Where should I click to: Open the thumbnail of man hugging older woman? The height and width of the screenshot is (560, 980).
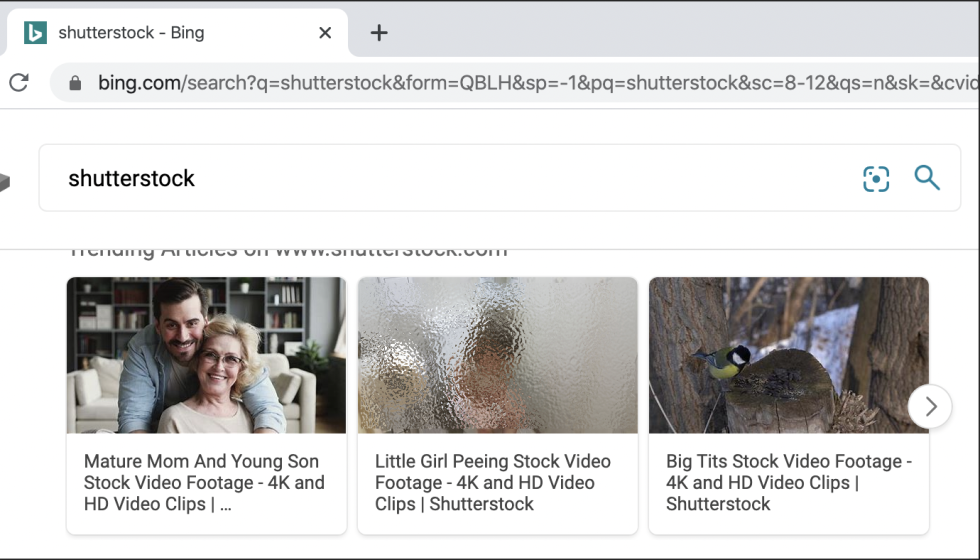click(206, 355)
